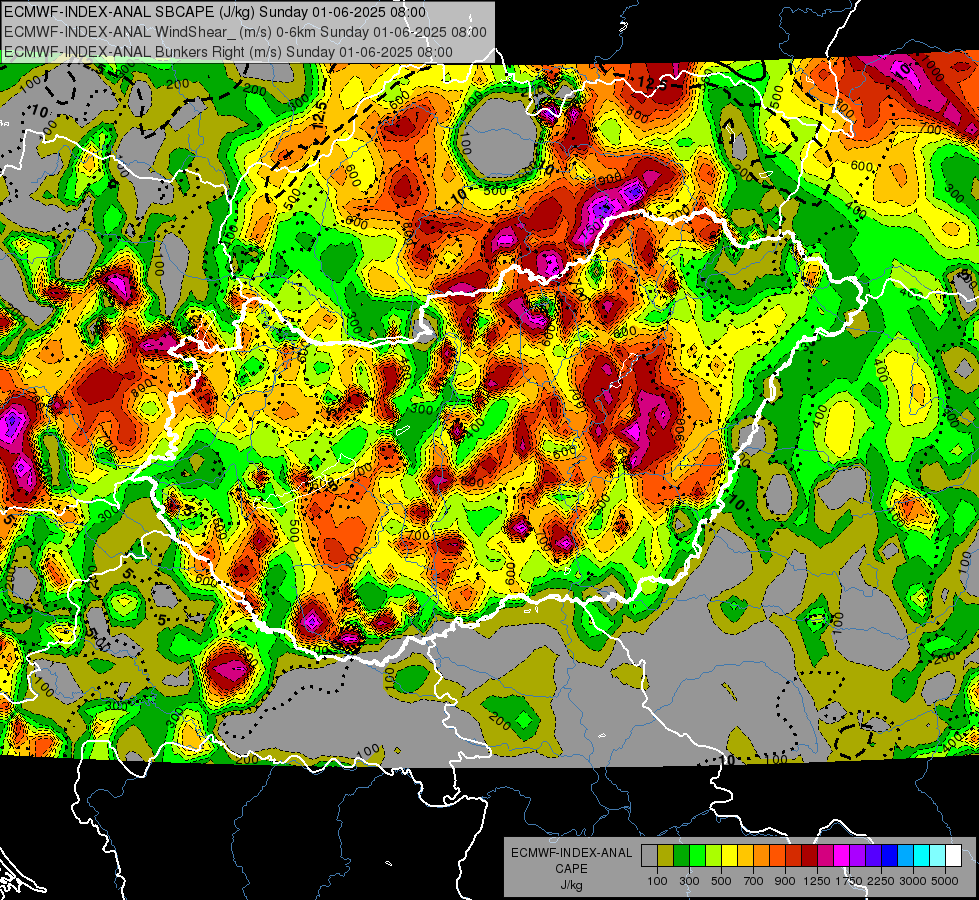
Task: Click the gray swatch in CAPE legend
Action: click(649, 855)
